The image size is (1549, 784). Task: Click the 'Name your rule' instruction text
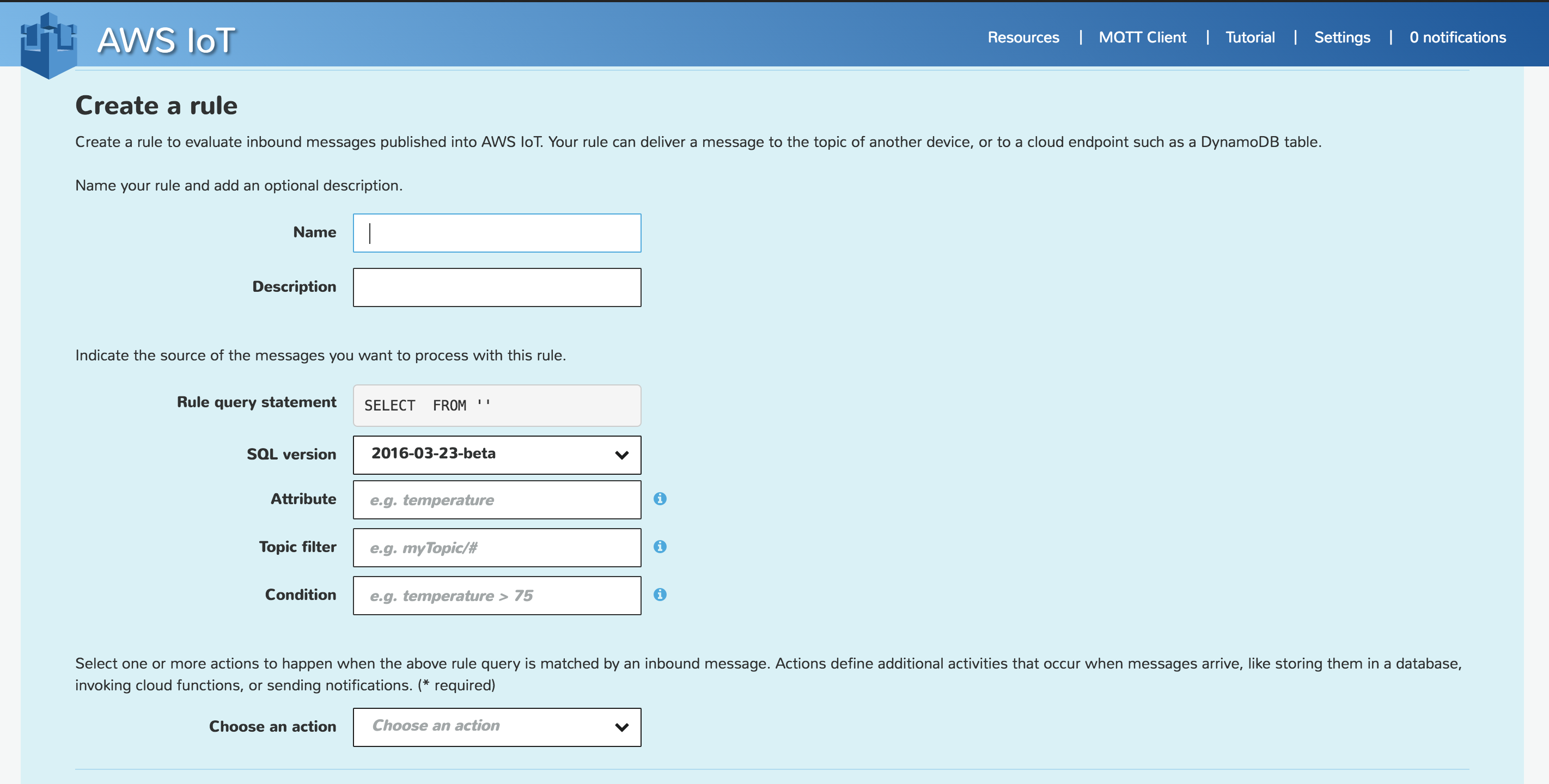pyautogui.click(x=239, y=185)
